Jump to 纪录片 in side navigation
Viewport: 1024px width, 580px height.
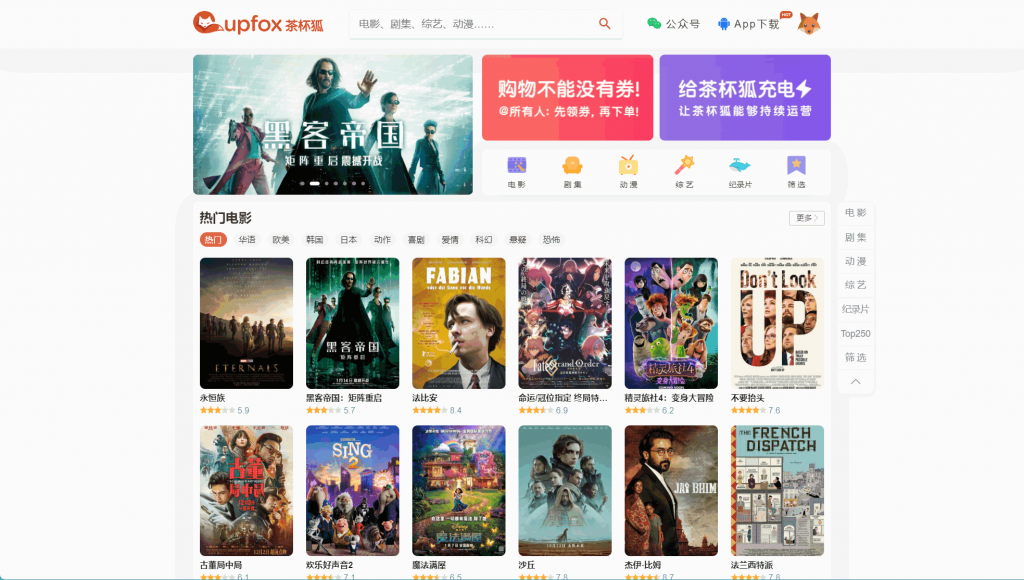click(856, 309)
